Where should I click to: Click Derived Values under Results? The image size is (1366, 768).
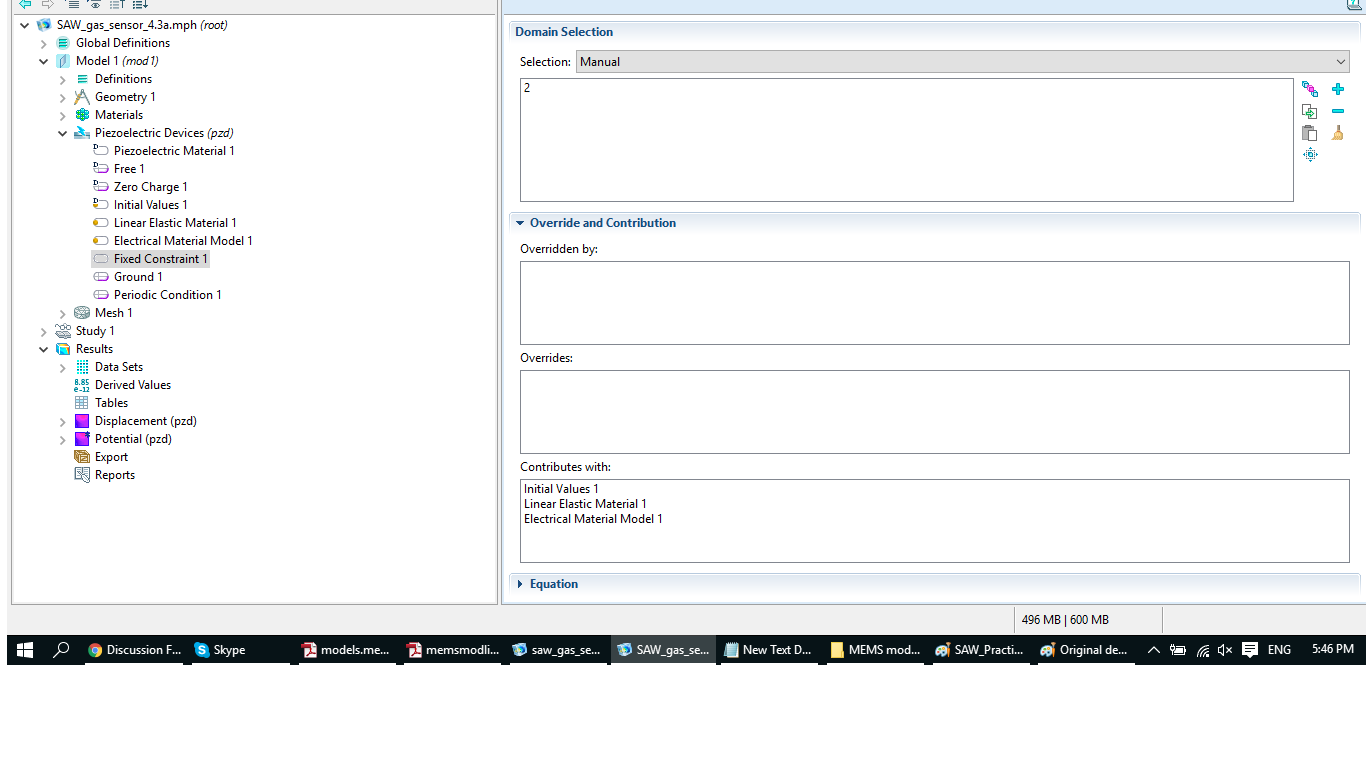132,385
